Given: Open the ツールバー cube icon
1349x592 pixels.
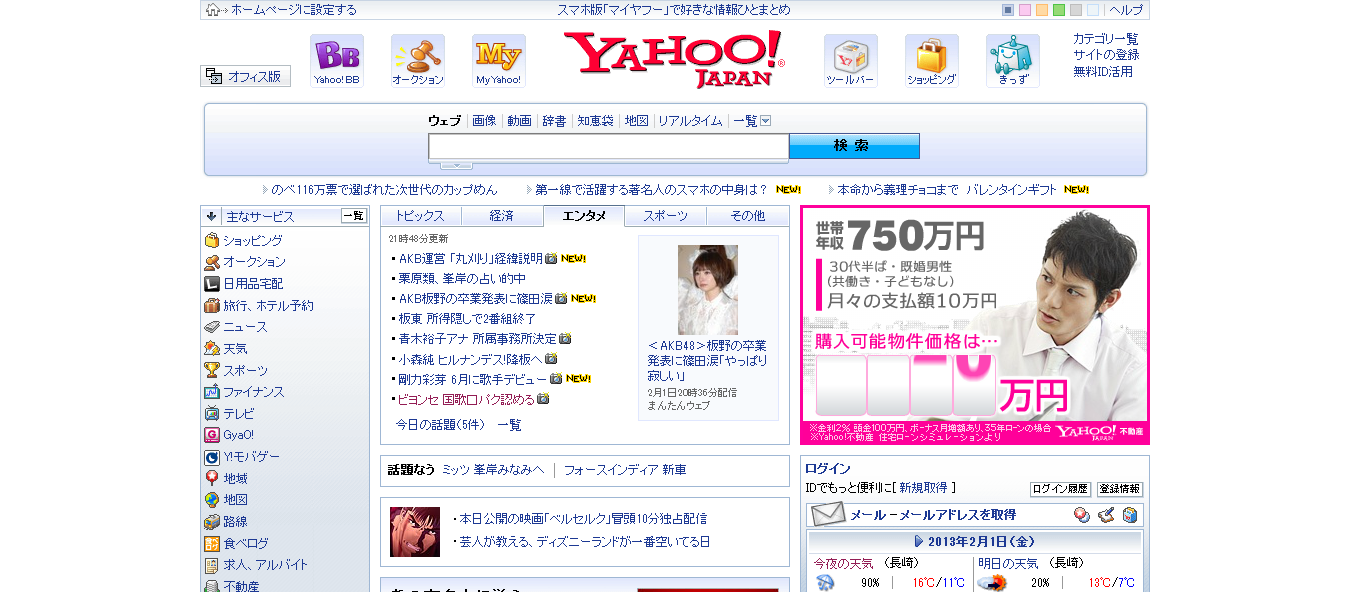Looking at the screenshot, I should coord(851,61).
